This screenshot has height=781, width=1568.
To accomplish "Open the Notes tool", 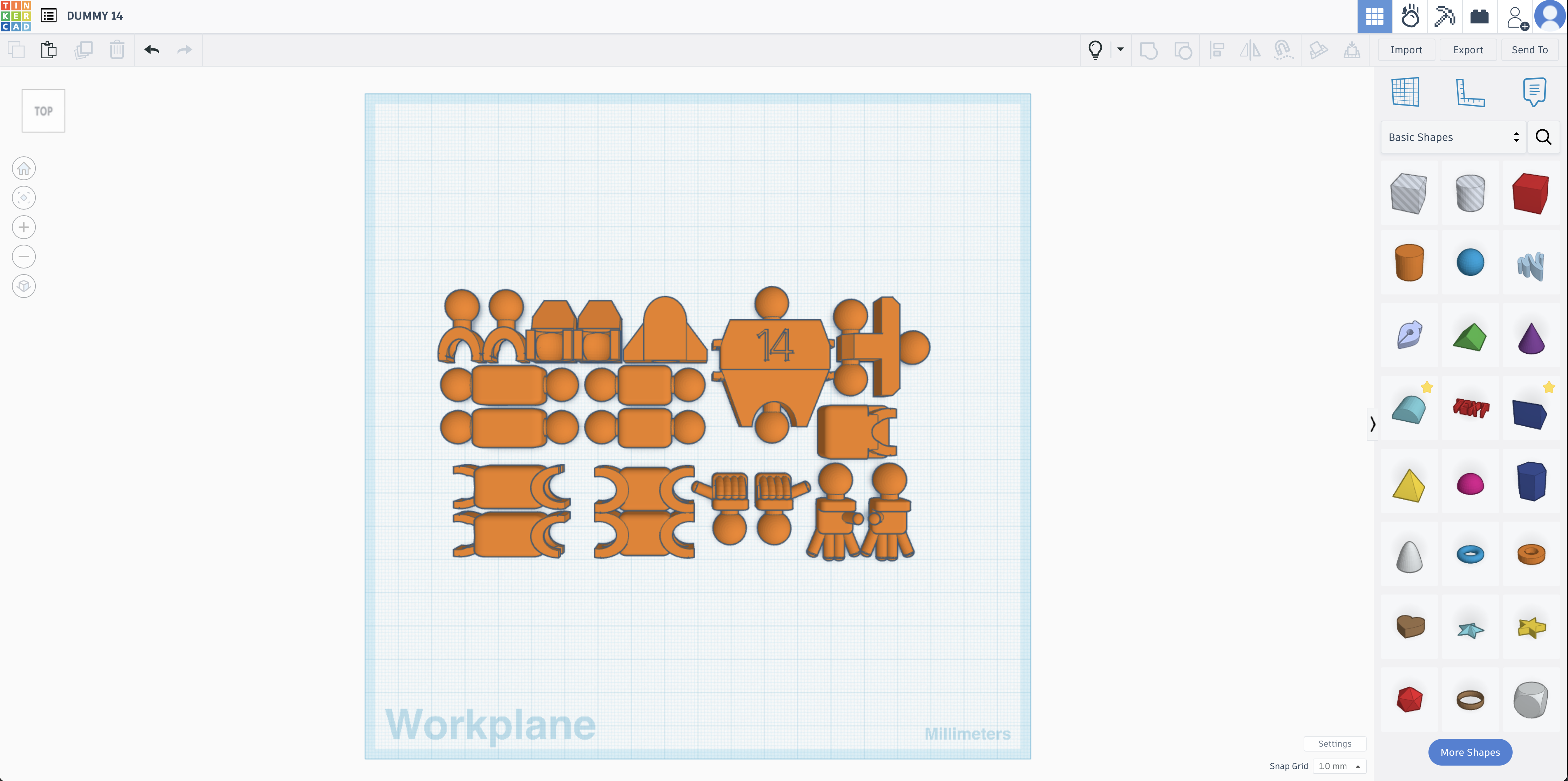I will (x=1535, y=93).
